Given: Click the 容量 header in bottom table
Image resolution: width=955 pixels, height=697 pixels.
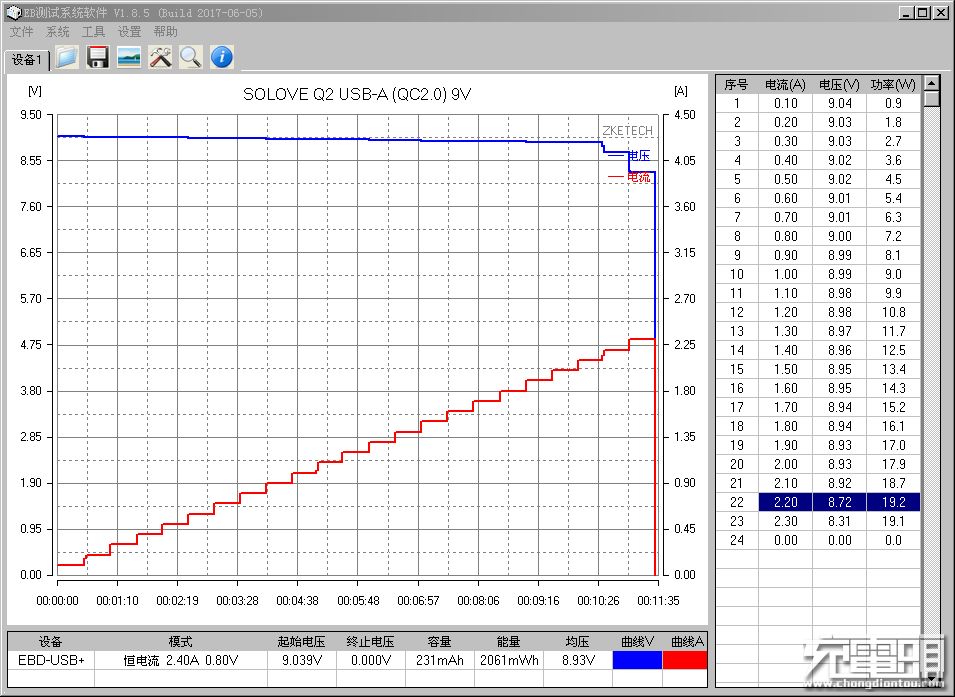Looking at the screenshot, I should [x=440, y=642].
